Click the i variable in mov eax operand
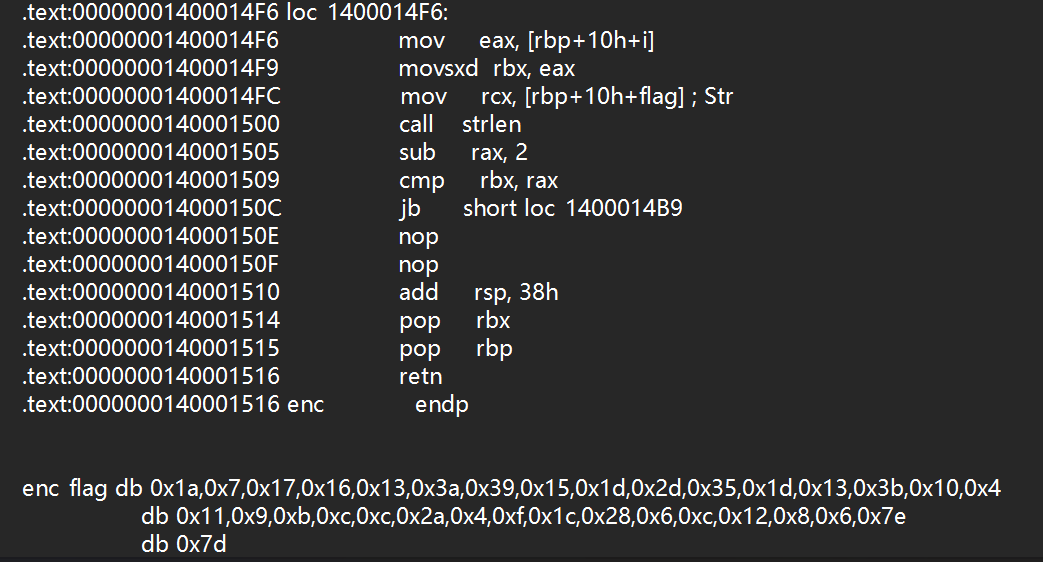 [x=650, y=41]
